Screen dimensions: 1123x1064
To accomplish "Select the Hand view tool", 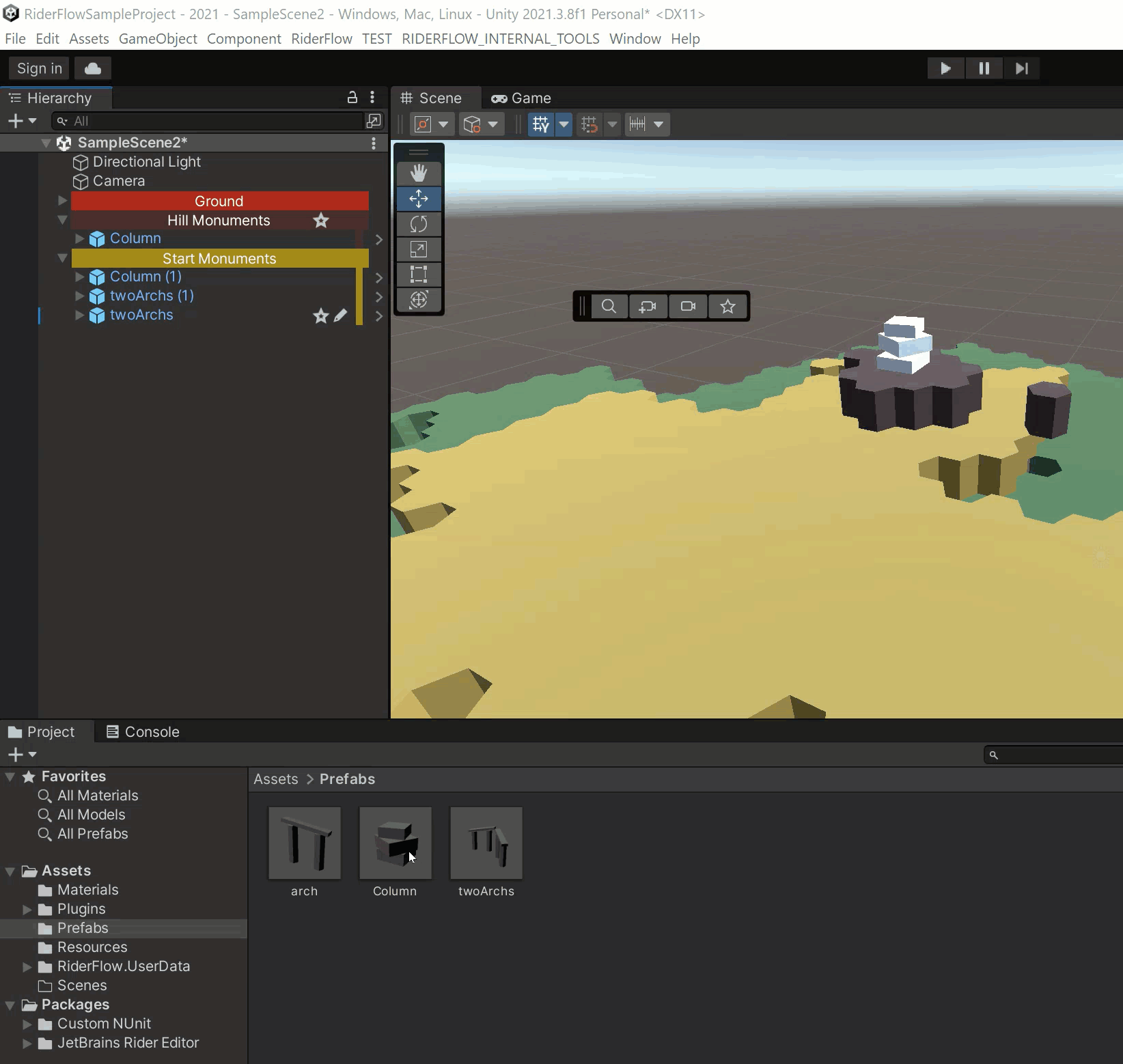I will tap(419, 173).
